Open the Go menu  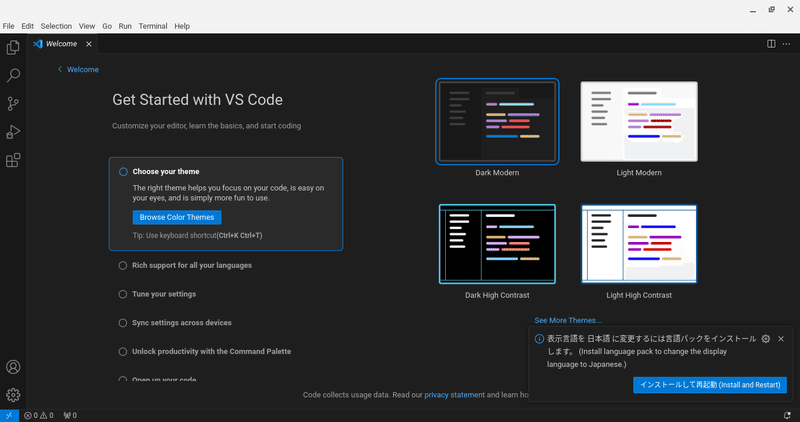[107, 26]
